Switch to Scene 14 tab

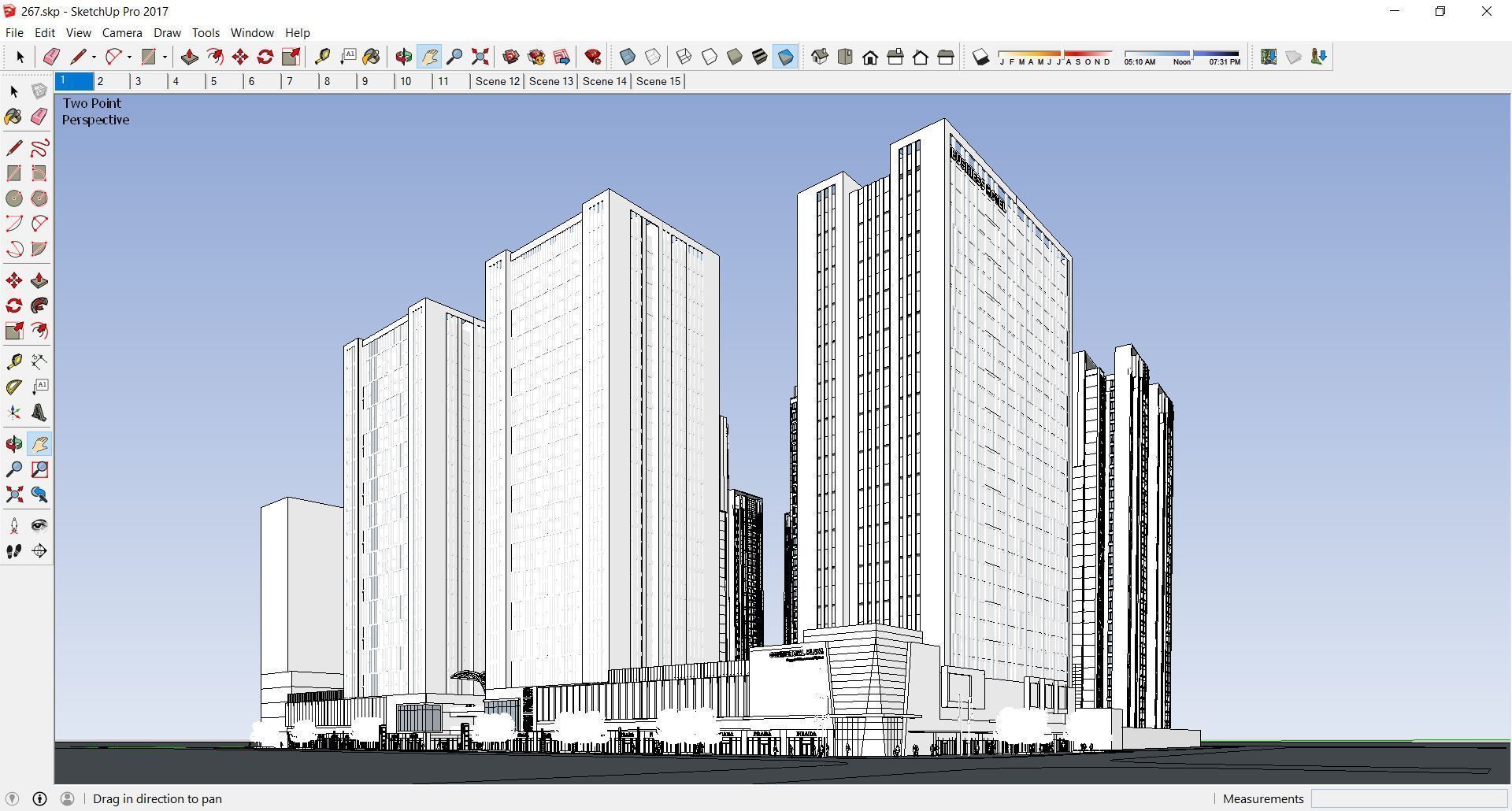605,81
